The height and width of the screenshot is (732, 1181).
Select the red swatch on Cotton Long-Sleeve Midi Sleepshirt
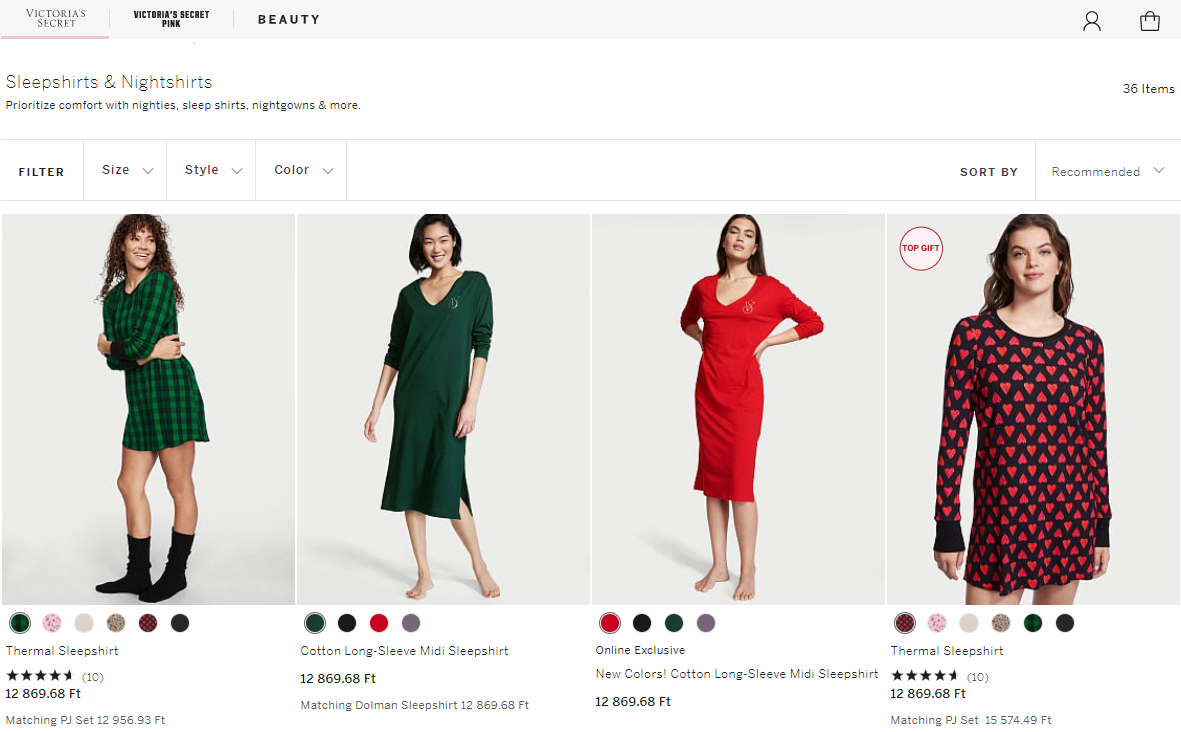[x=379, y=622]
